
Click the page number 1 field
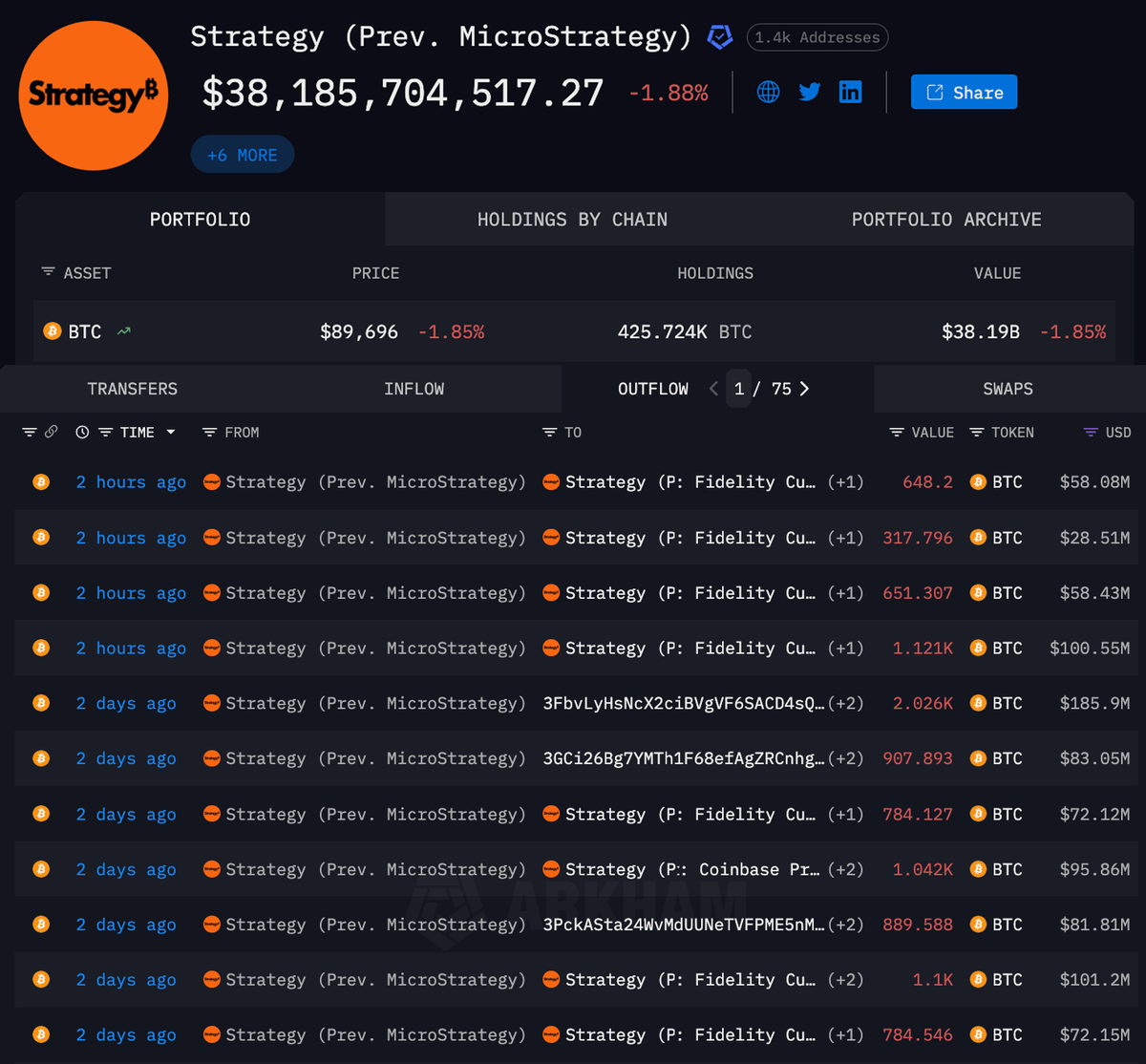click(x=739, y=389)
